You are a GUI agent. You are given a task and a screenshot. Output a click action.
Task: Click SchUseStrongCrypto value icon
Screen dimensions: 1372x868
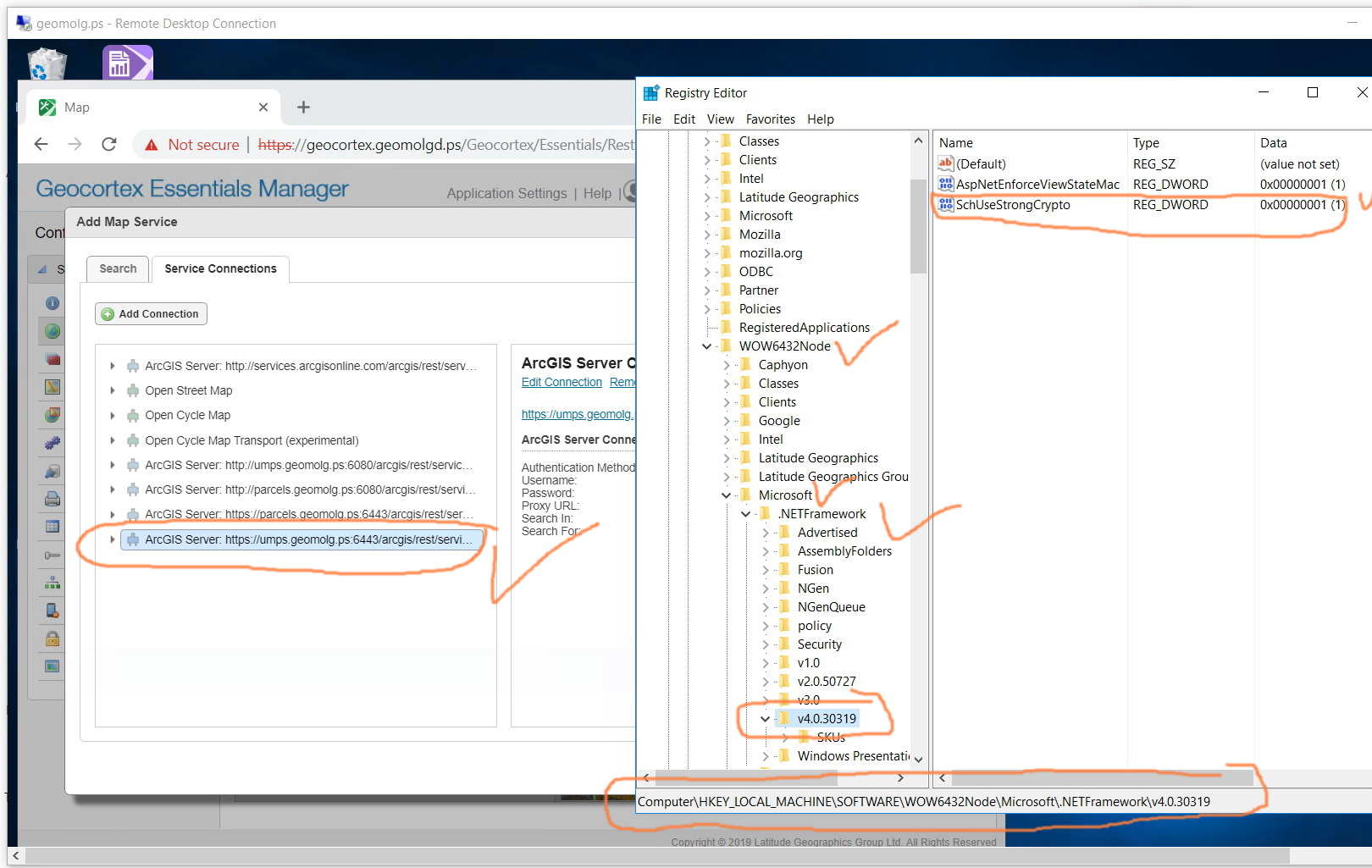coord(946,204)
